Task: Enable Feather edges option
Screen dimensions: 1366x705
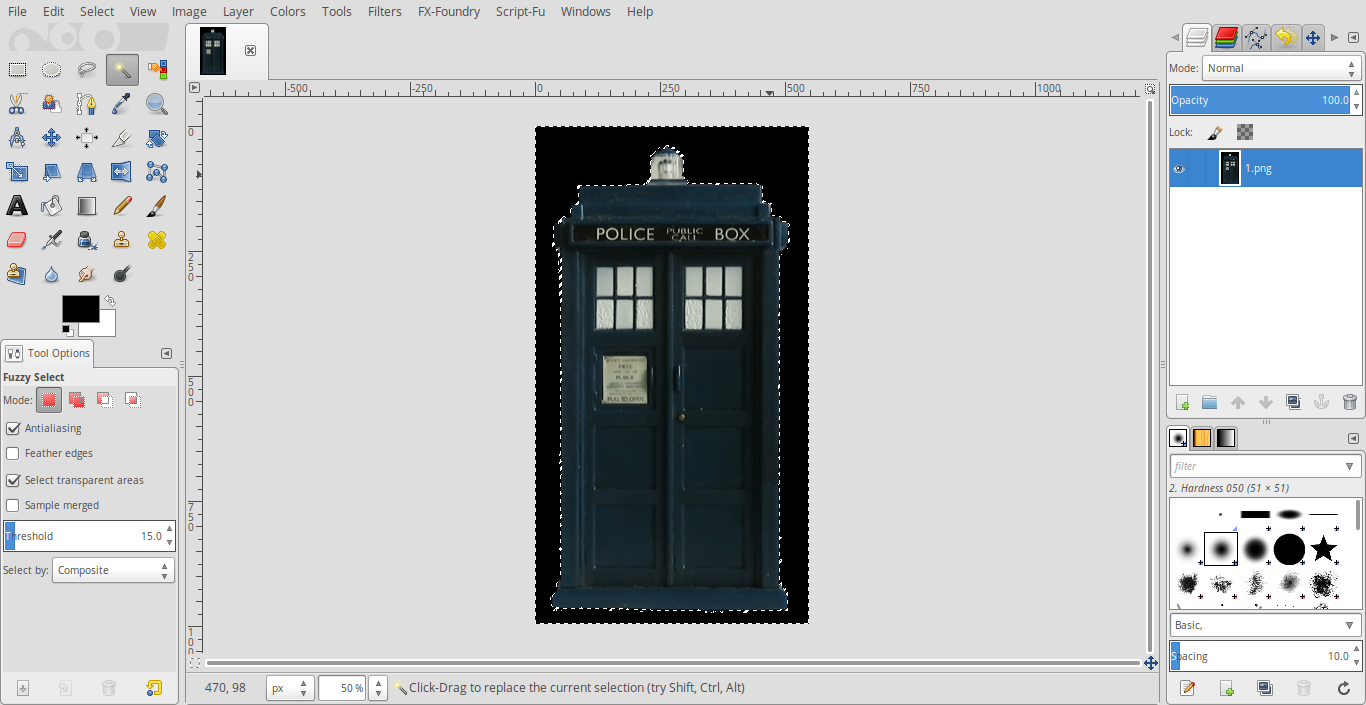Action: 13,453
